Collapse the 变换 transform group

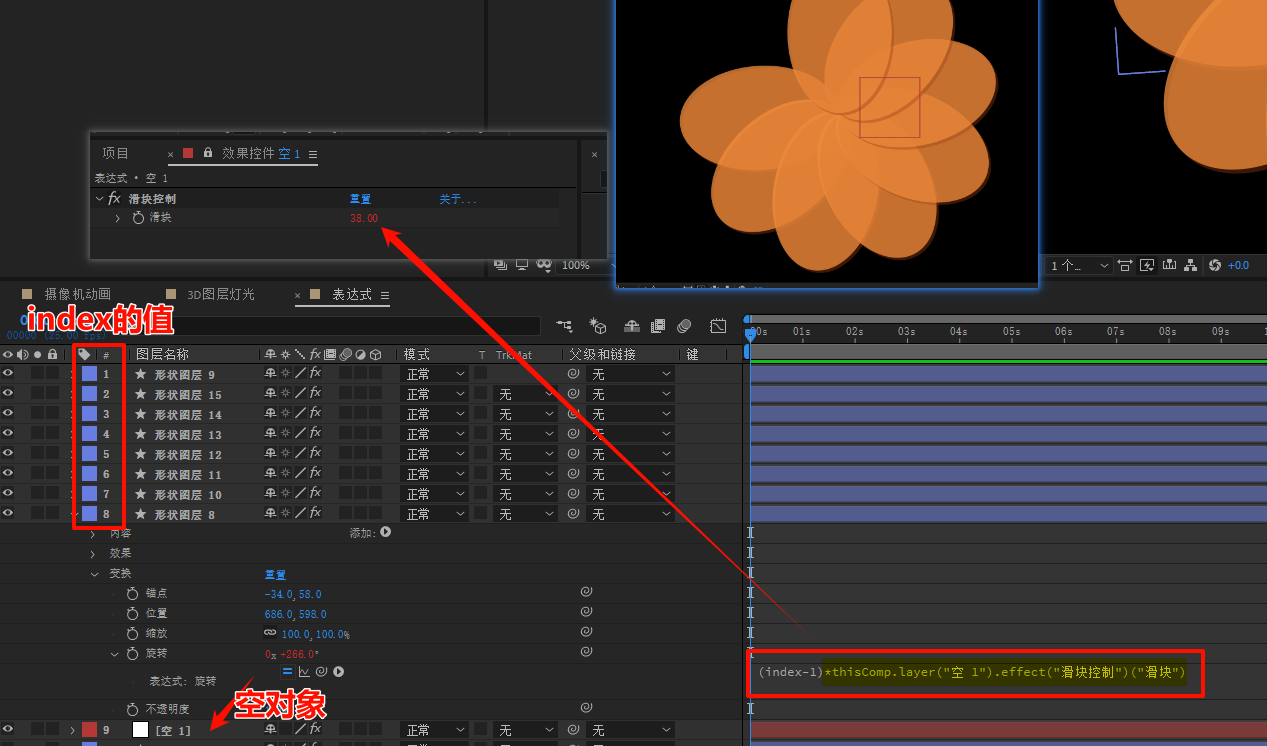(x=95, y=574)
